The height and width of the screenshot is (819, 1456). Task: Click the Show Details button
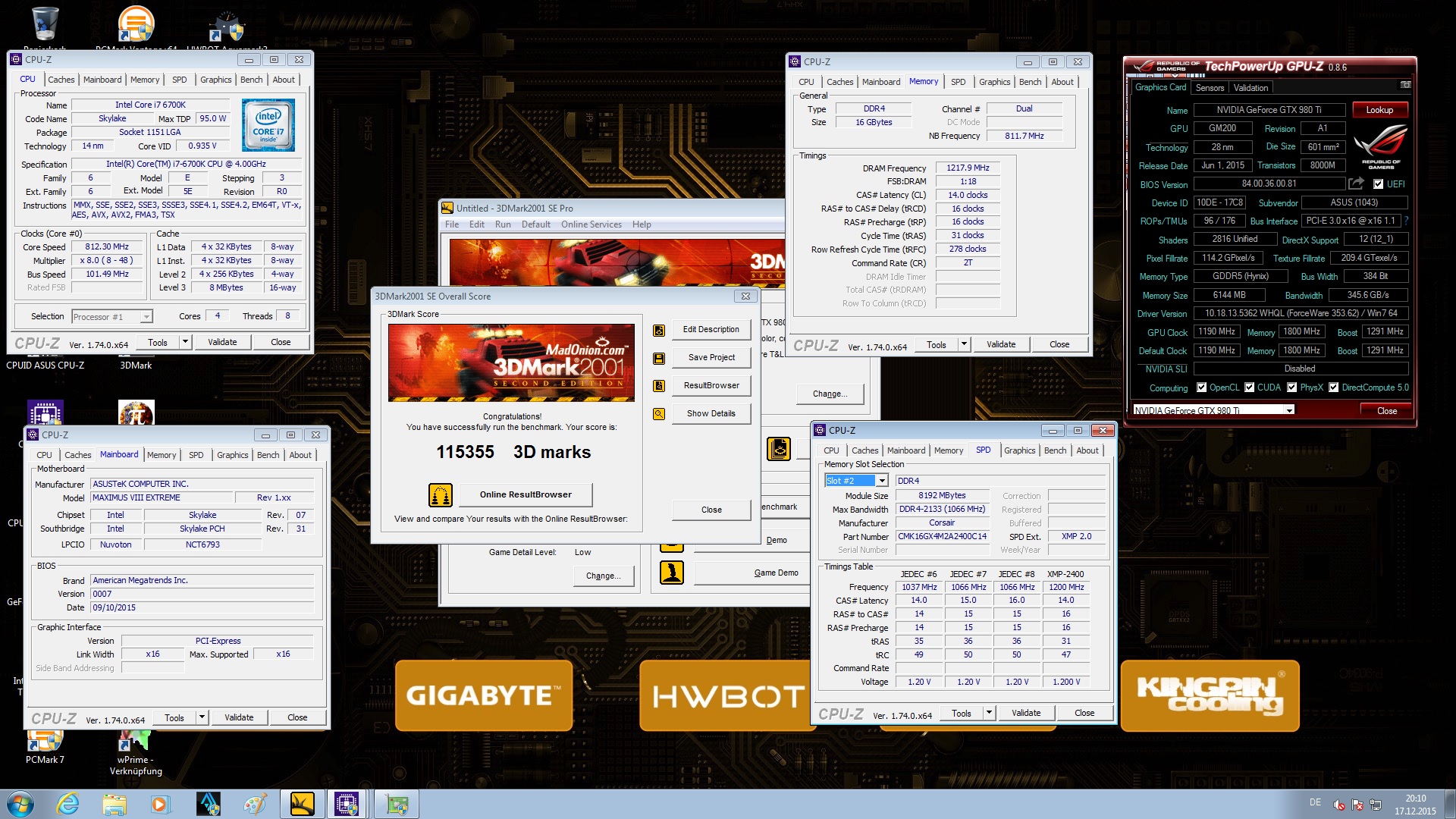[711, 414]
